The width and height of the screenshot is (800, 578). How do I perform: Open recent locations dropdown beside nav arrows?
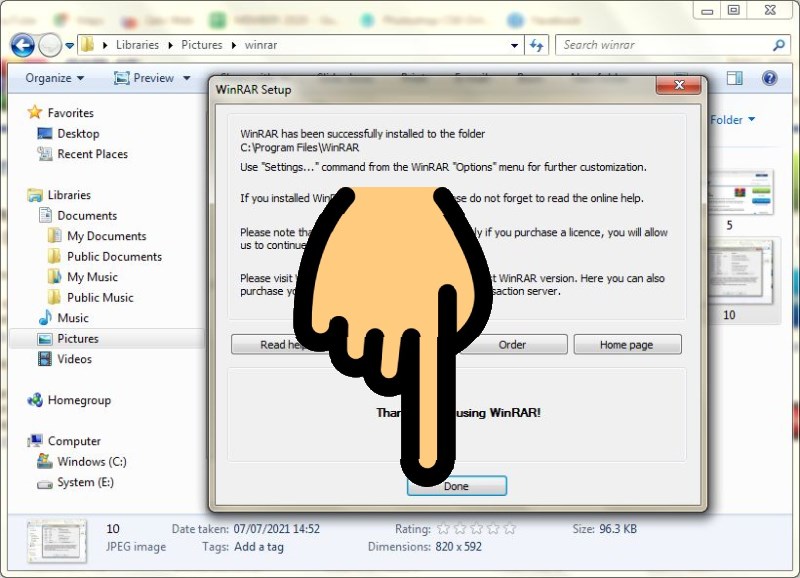tap(69, 46)
